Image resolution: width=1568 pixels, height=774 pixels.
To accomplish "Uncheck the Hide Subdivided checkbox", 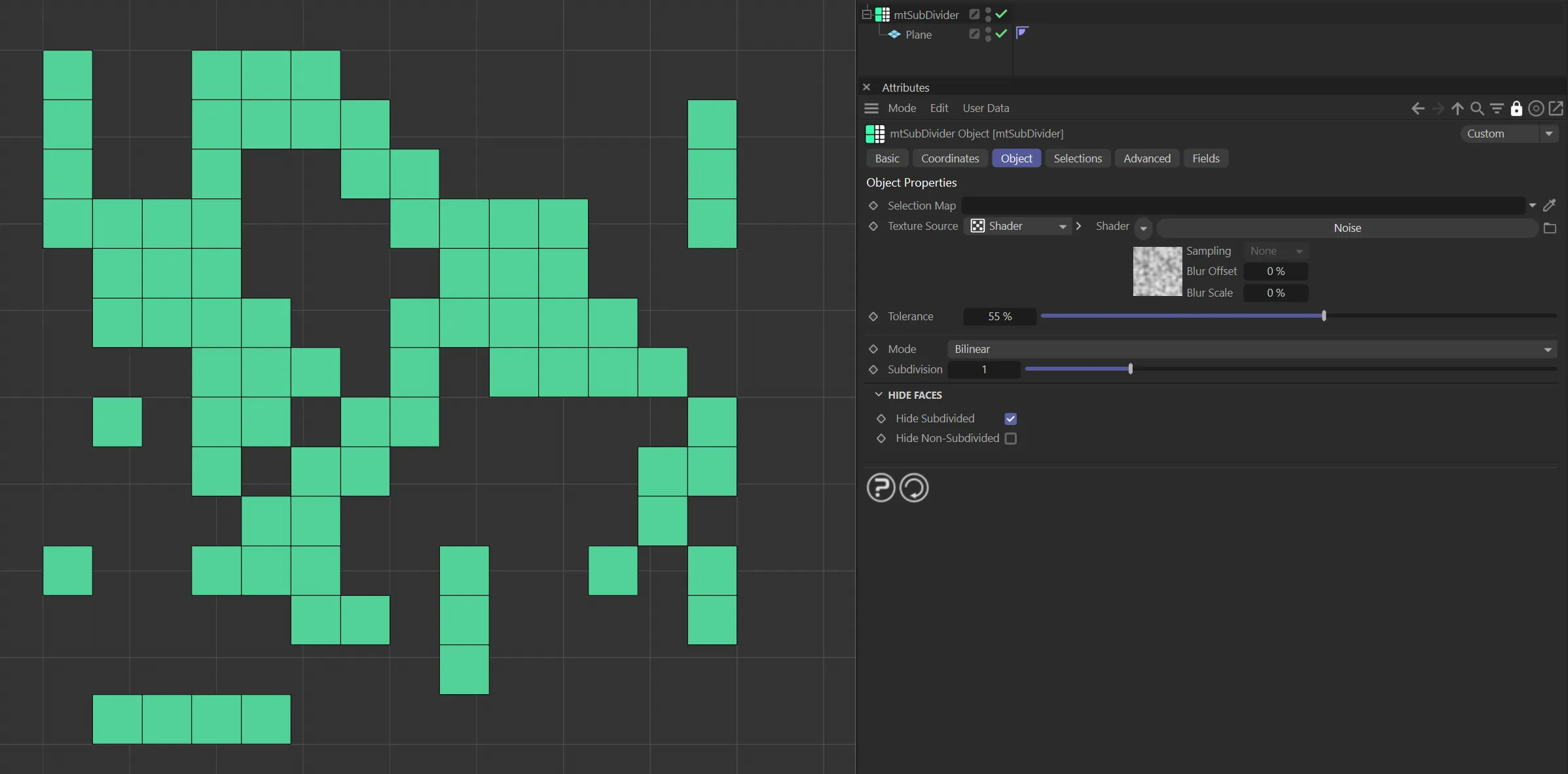I will pyautogui.click(x=1011, y=419).
